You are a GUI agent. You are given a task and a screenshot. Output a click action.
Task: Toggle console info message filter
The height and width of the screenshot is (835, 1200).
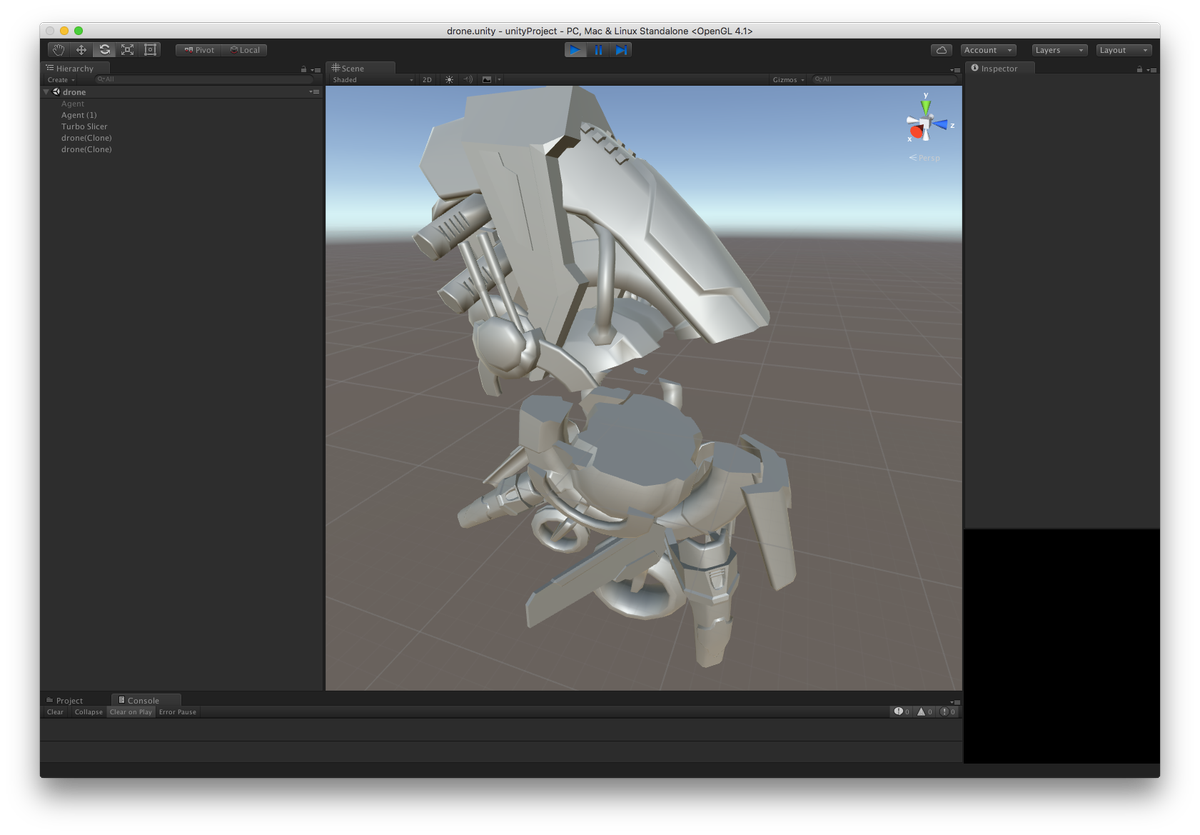[x=902, y=712]
